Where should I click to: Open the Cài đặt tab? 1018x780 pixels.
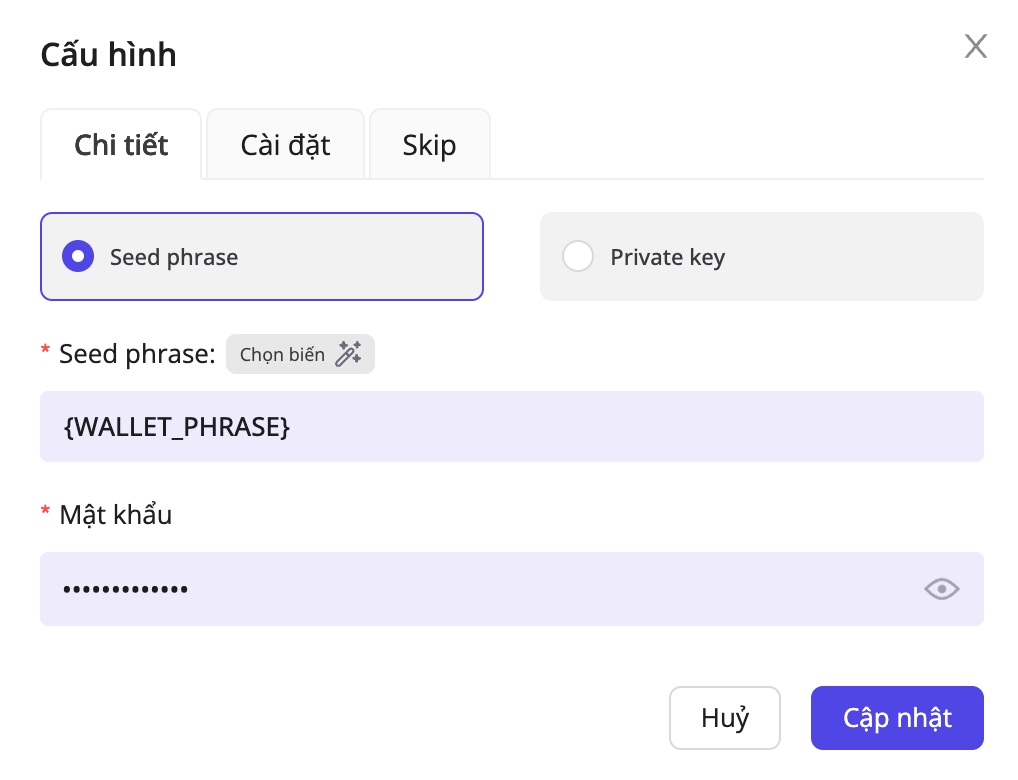(285, 145)
